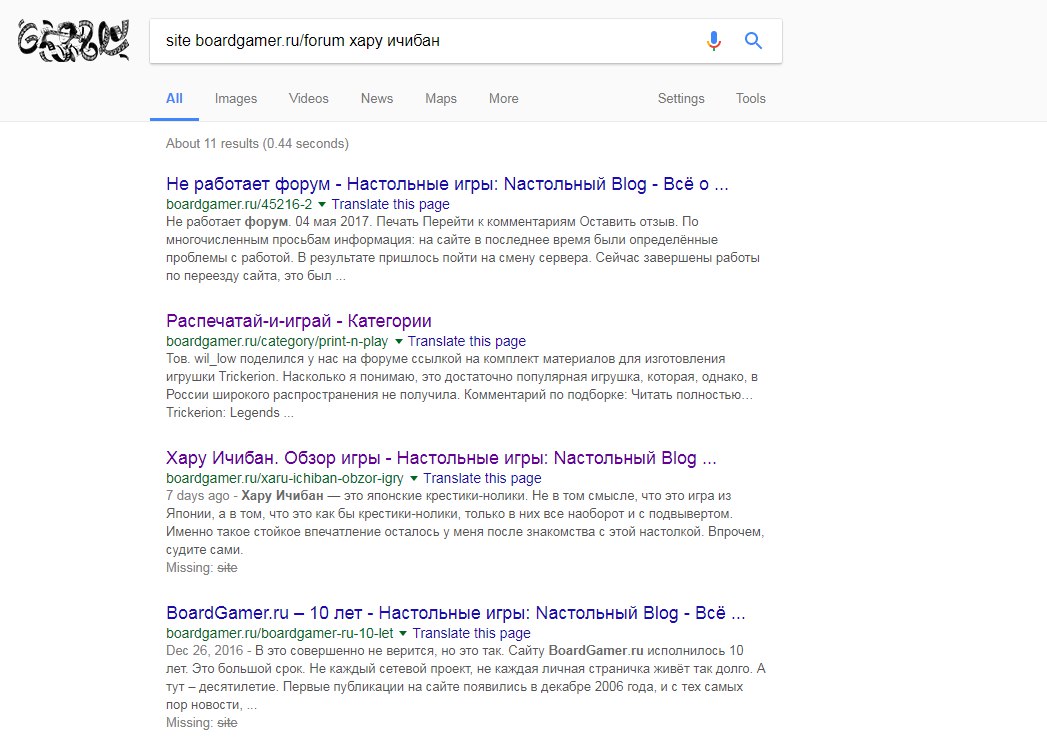Screen dimensions: 1047x752
Task: Expand dropdown arrow next to boardgamer.ru/category/print-n-play
Action: coord(399,341)
